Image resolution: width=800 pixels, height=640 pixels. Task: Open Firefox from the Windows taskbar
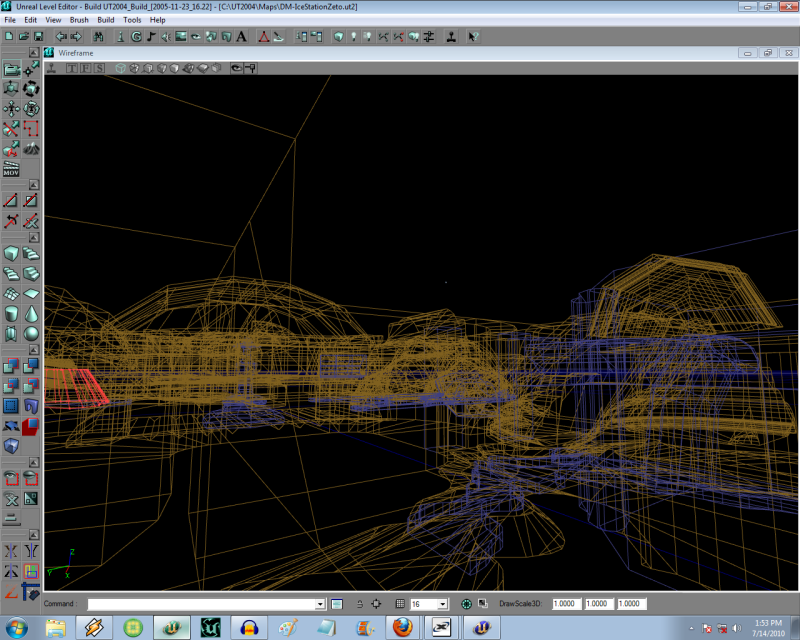click(x=402, y=627)
